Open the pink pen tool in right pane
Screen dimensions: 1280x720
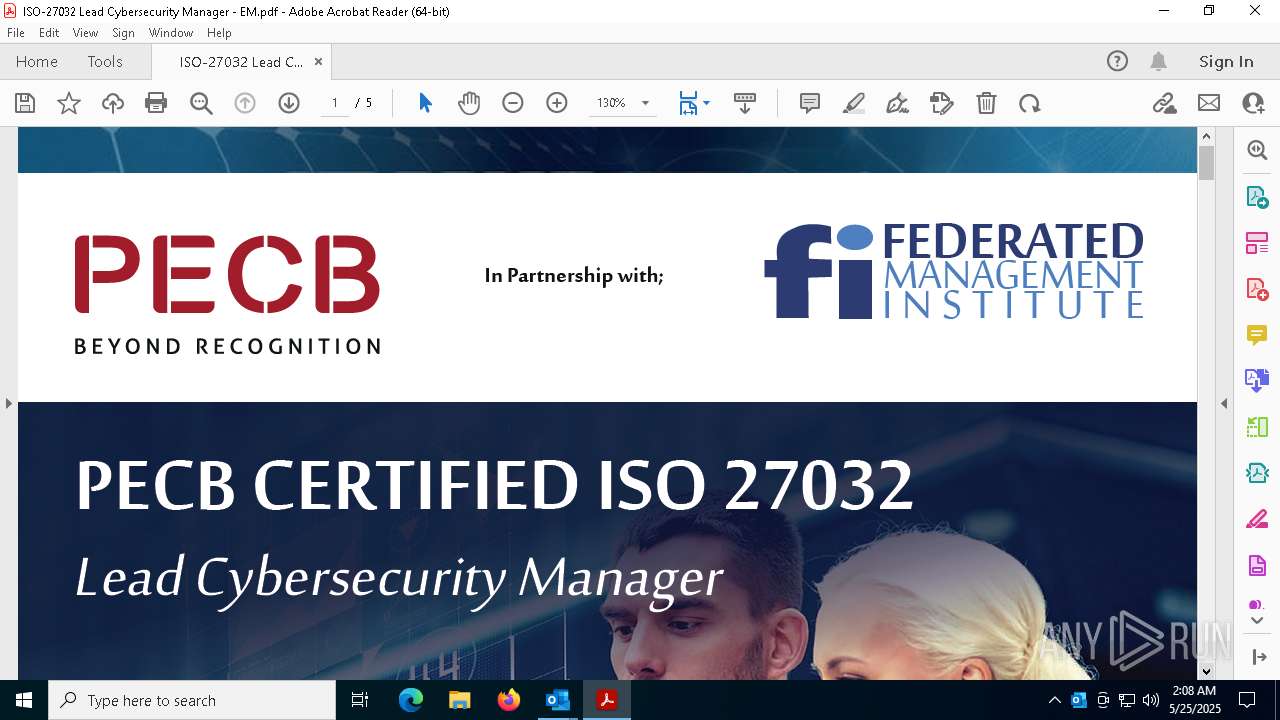click(1257, 519)
